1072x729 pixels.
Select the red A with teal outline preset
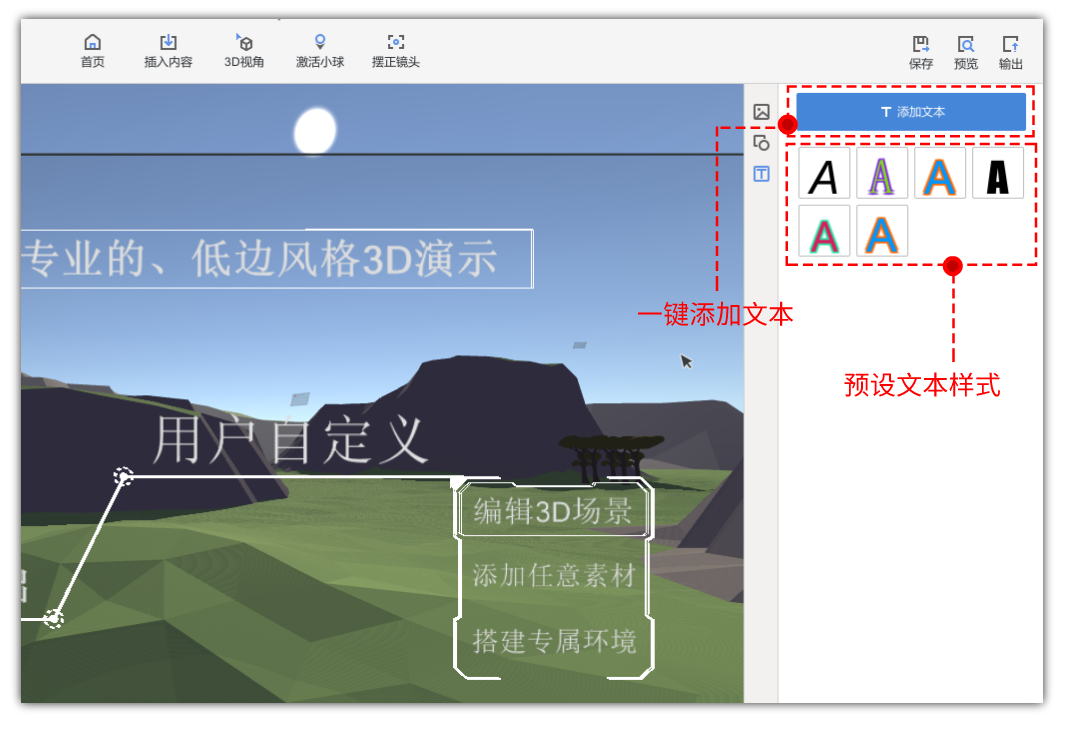[824, 232]
